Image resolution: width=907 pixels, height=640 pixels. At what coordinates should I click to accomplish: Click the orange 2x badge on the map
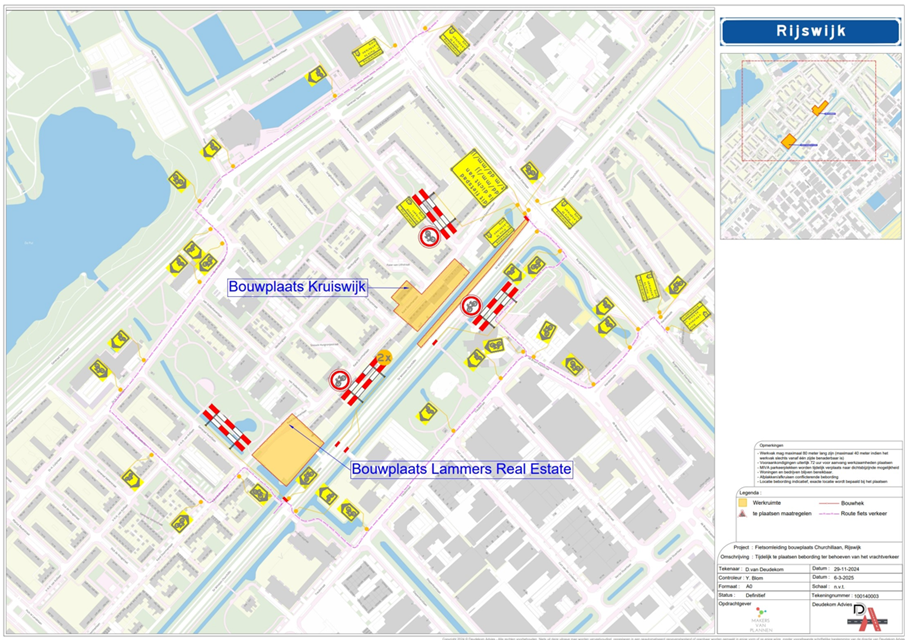point(383,357)
